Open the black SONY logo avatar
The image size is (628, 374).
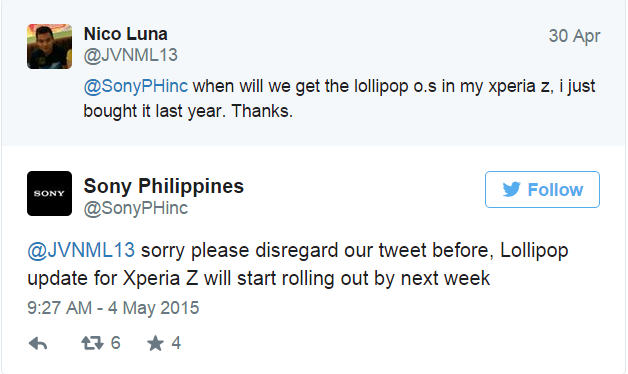[50, 193]
